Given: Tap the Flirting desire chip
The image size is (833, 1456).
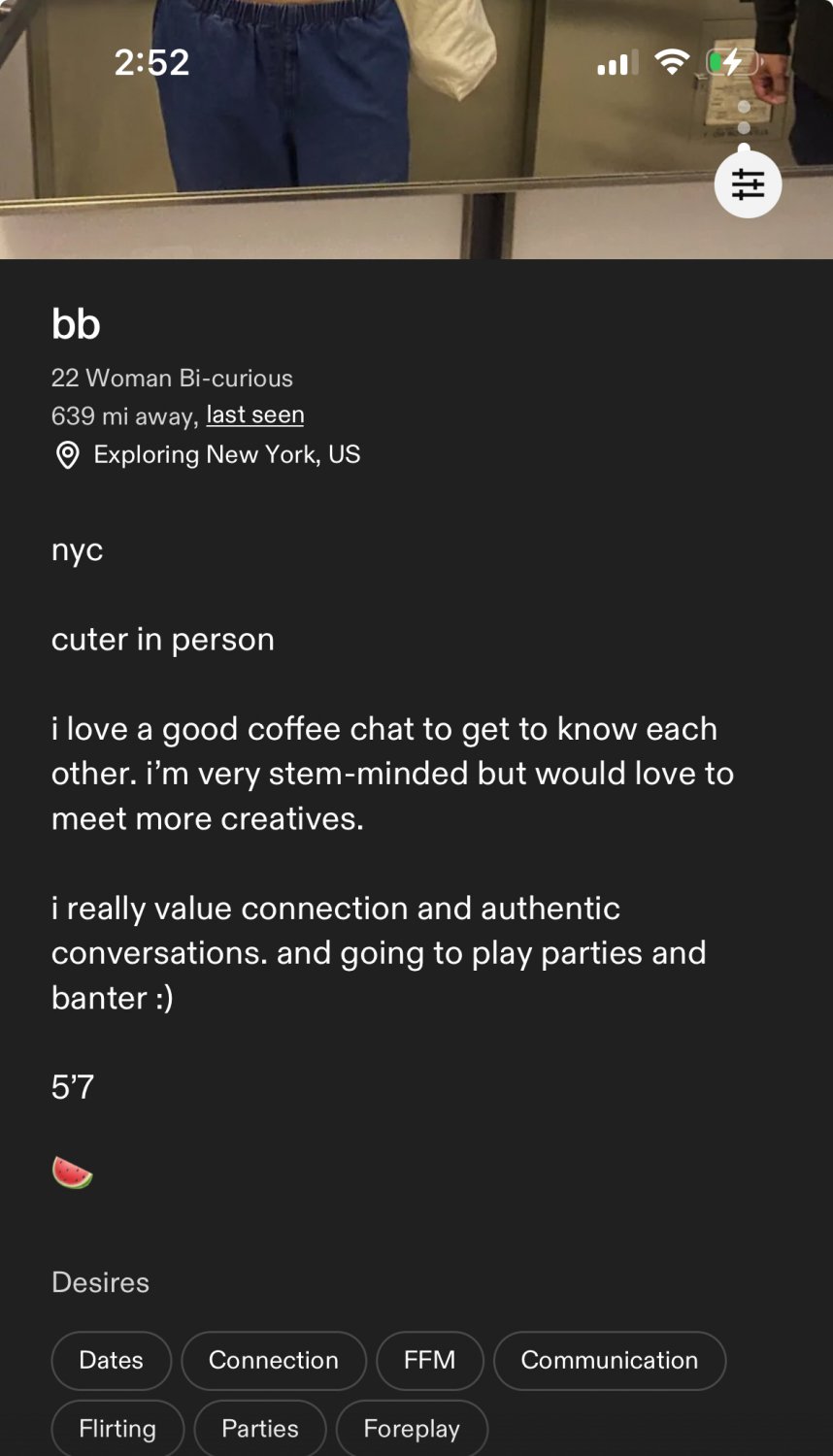Looking at the screenshot, I should tap(117, 1429).
